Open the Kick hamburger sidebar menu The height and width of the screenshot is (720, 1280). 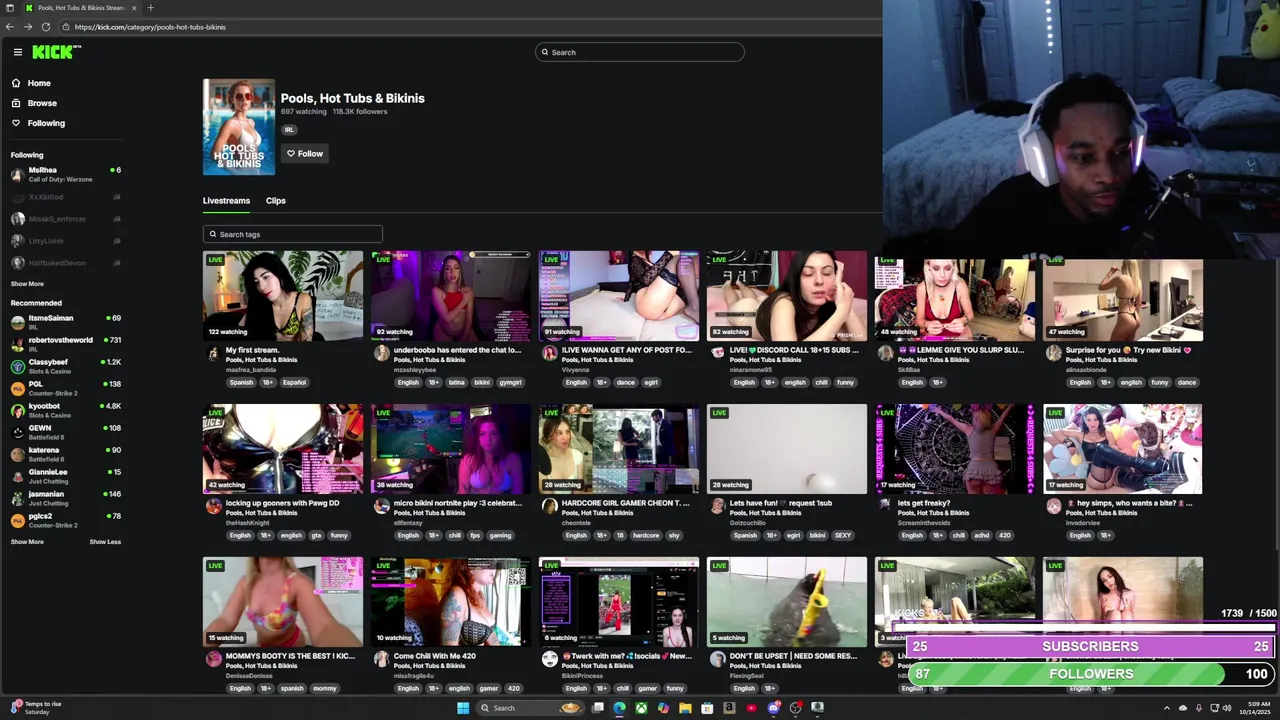(17, 52)
